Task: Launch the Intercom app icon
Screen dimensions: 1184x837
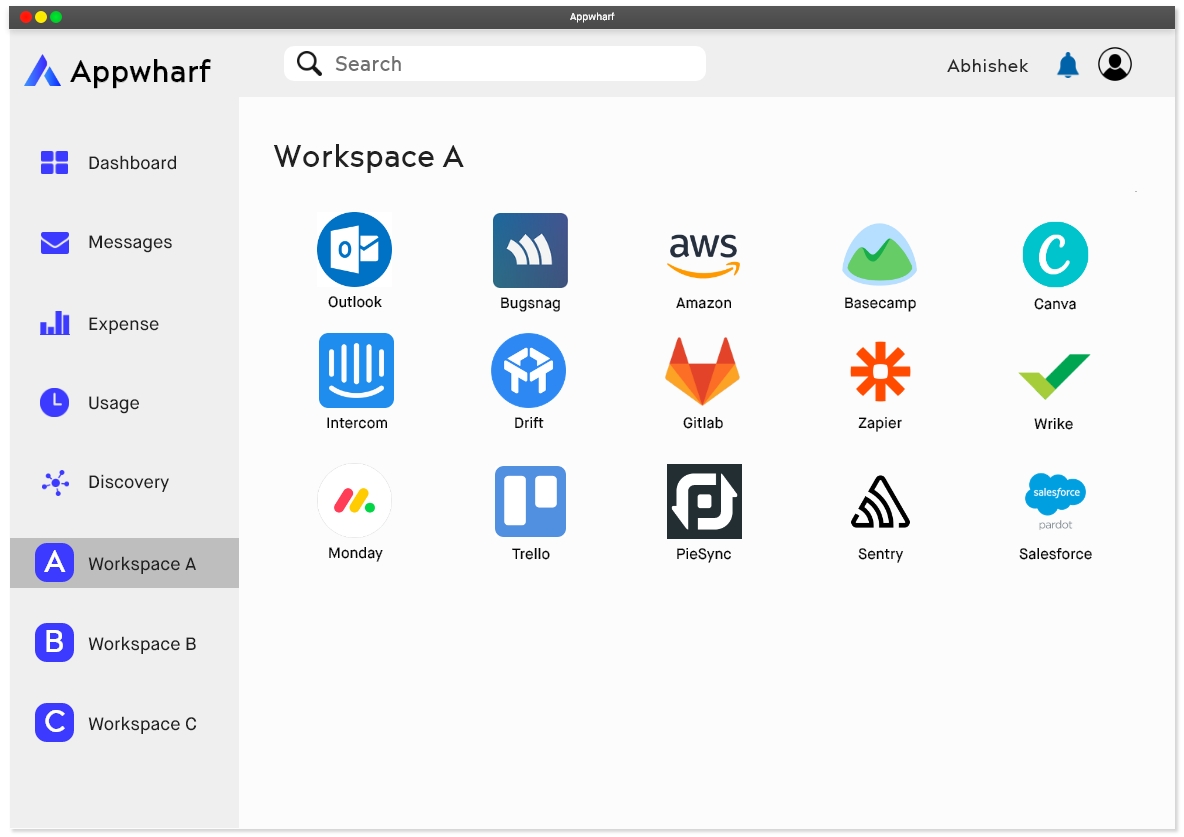Action: [356, 370]
